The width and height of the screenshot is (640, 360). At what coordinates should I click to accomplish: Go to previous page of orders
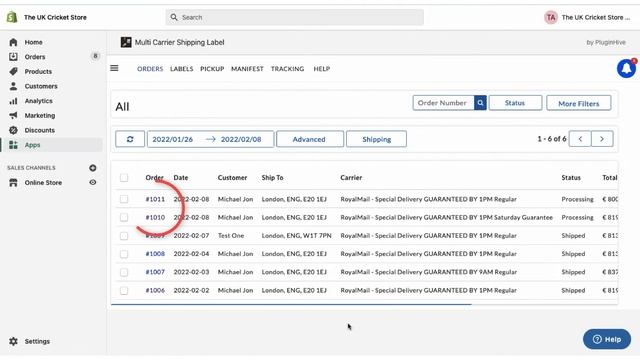click(580, 139)
